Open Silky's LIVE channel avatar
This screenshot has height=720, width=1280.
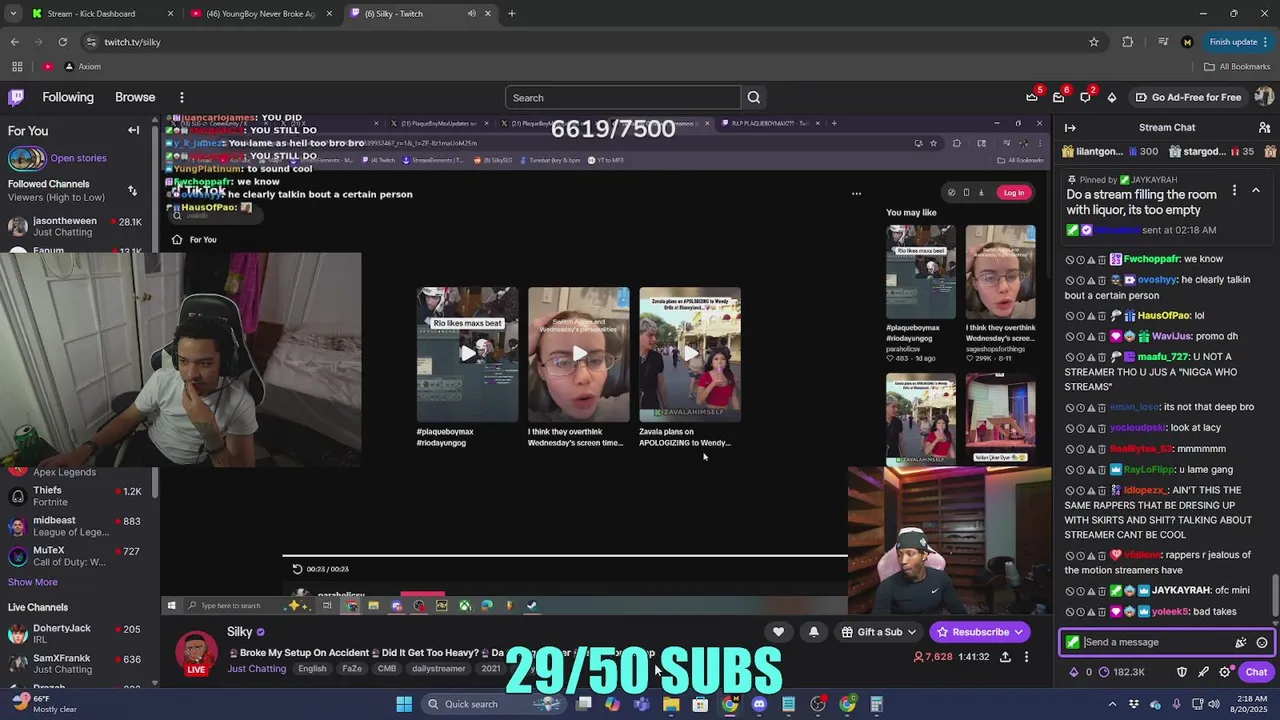[x=197, y=653]
